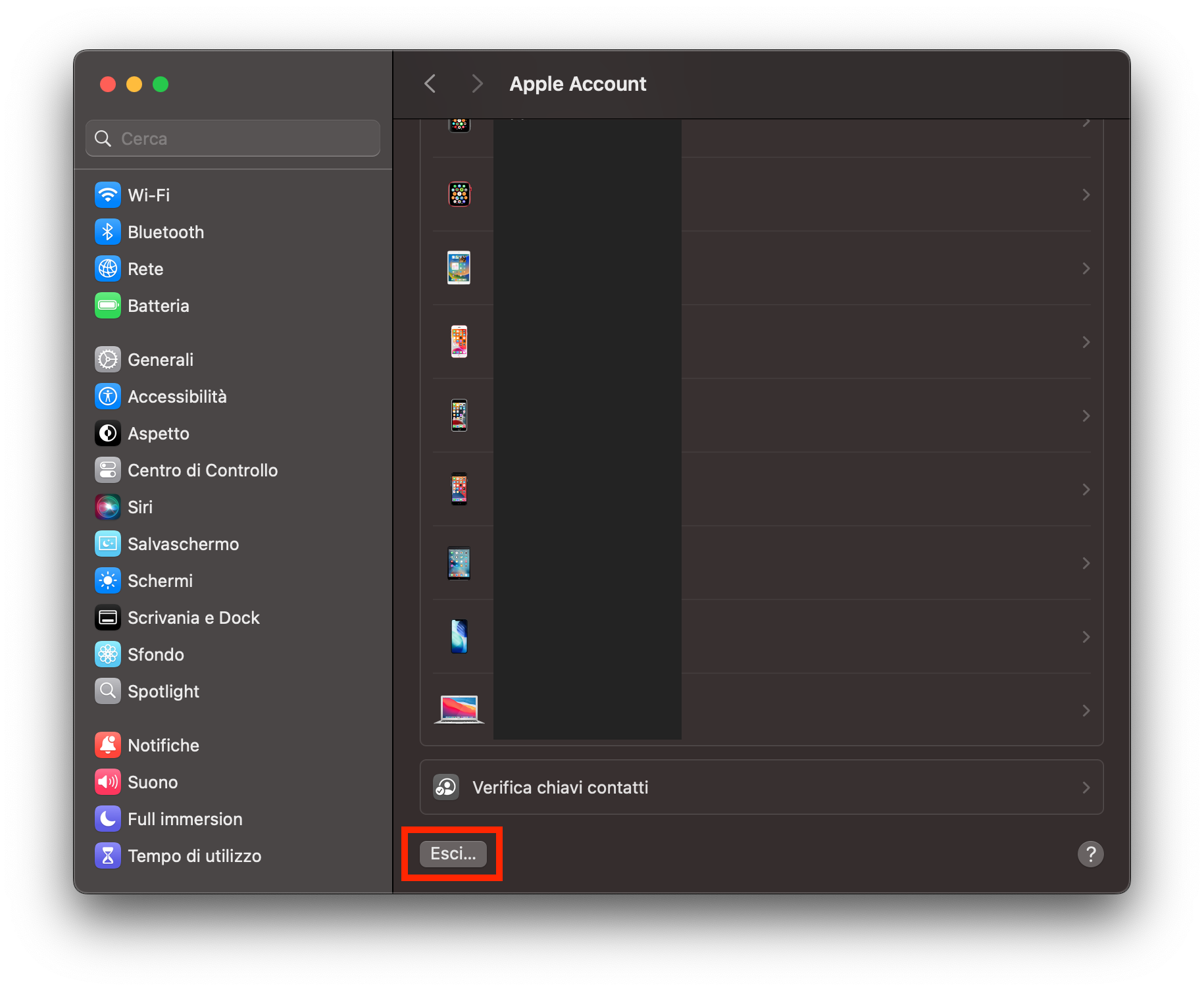The height and width of the screenshot is (991, 1204).
Task: Click the Esci... sign out button
Action: (453, 853)
